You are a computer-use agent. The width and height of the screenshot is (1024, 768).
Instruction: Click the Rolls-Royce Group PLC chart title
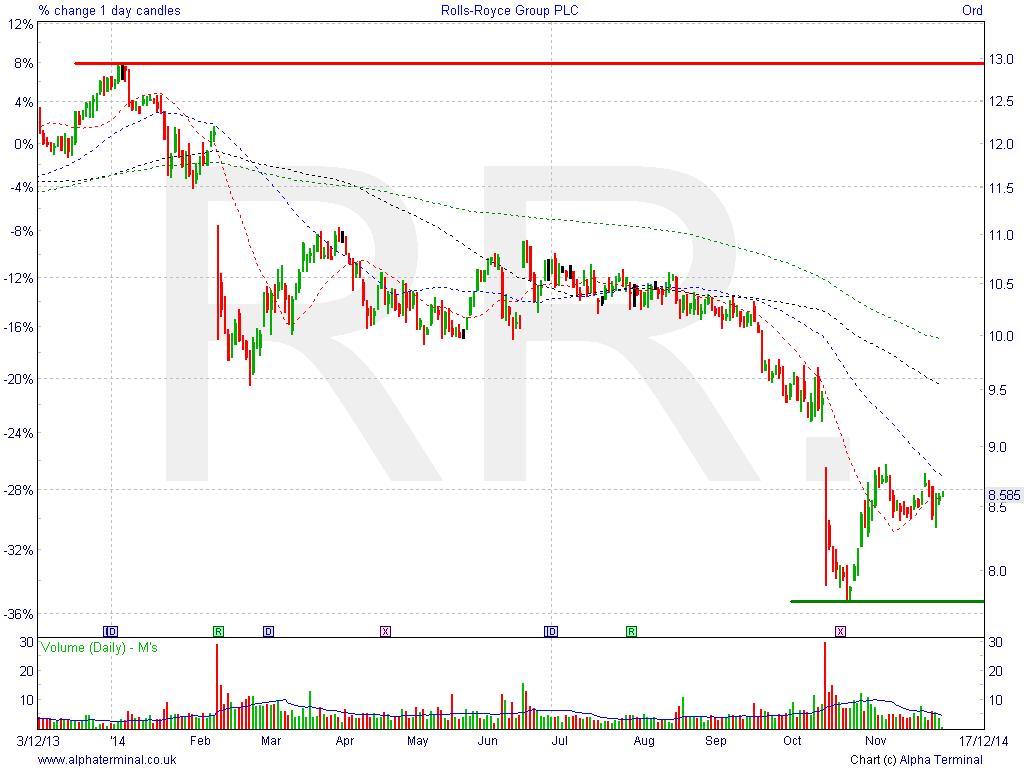pyautogui.click(x=509, y=10)
